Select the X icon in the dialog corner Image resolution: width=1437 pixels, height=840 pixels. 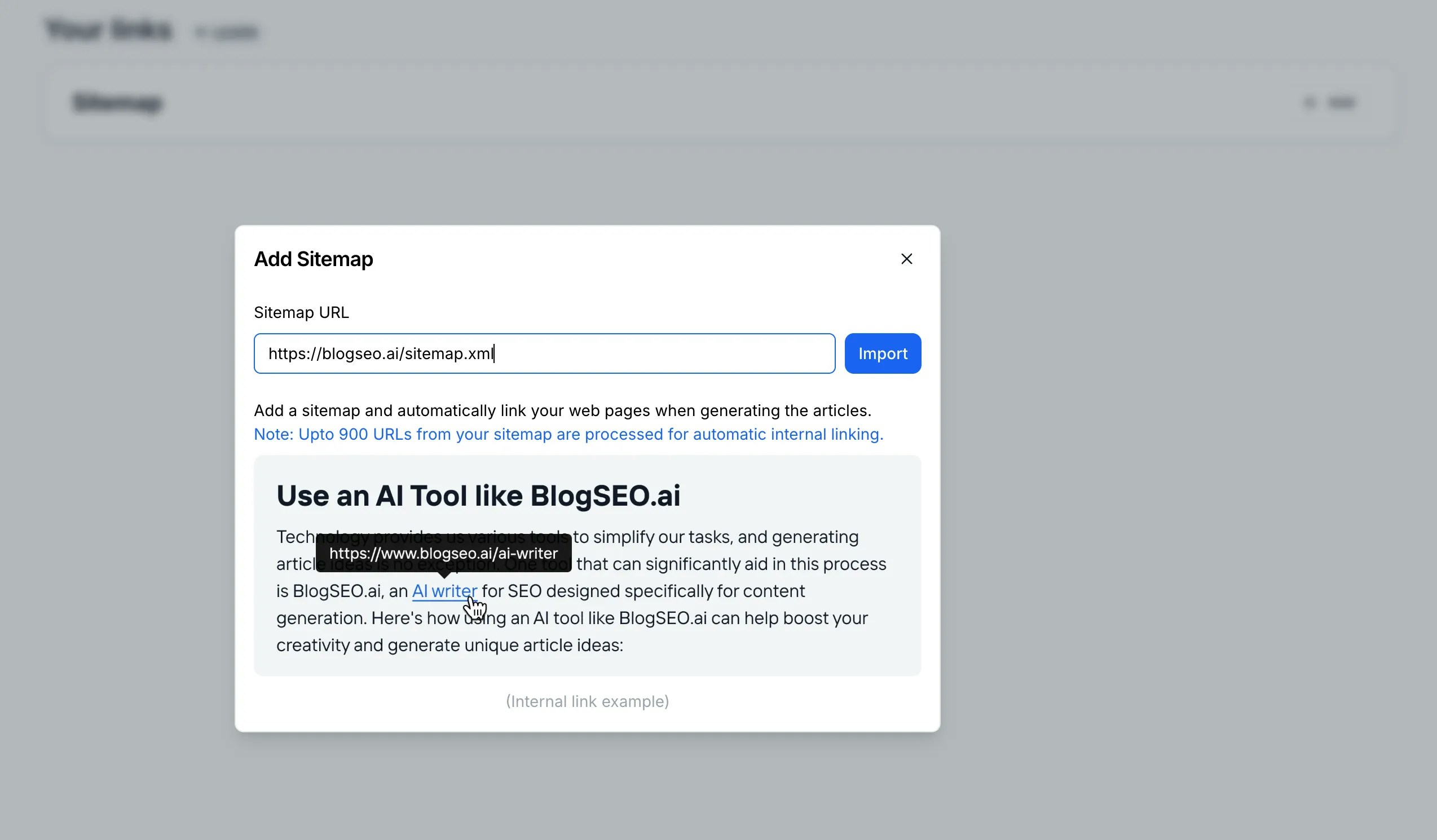[x=907, y=259]
